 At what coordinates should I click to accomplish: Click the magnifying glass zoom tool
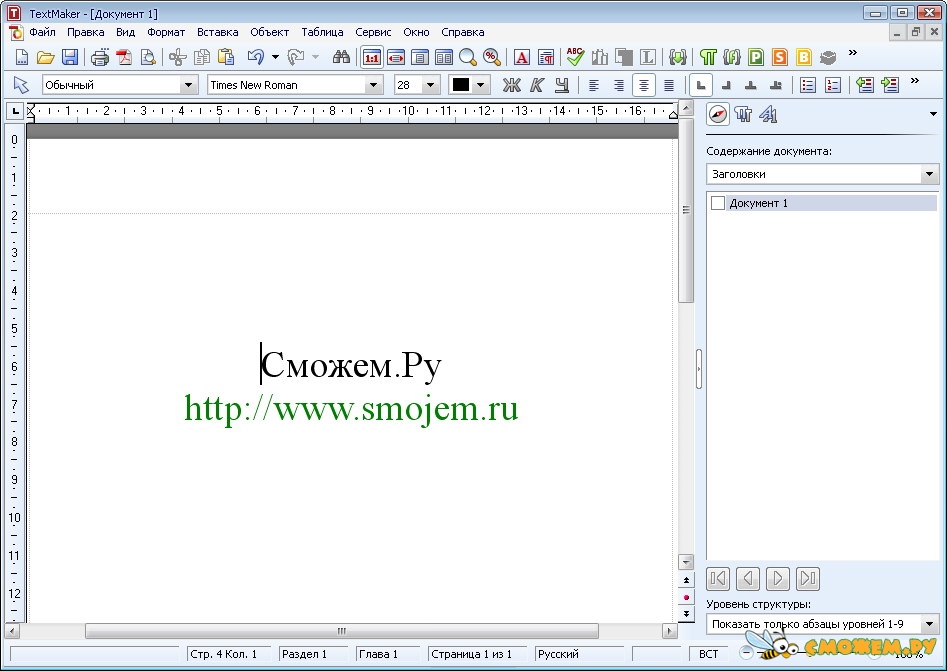(468, 57)
